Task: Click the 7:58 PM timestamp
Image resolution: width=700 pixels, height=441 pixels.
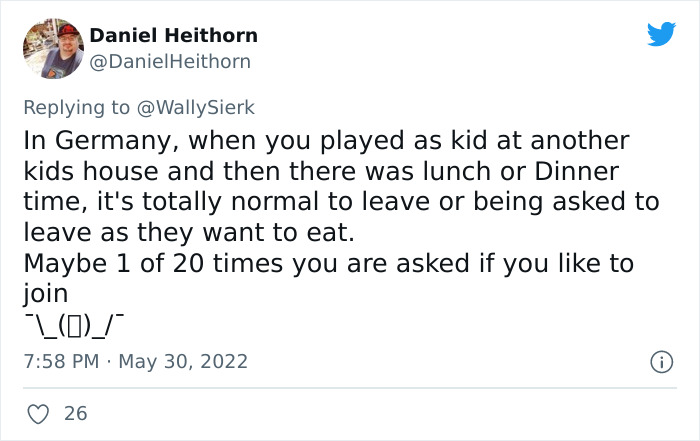Action: [59, 360]
